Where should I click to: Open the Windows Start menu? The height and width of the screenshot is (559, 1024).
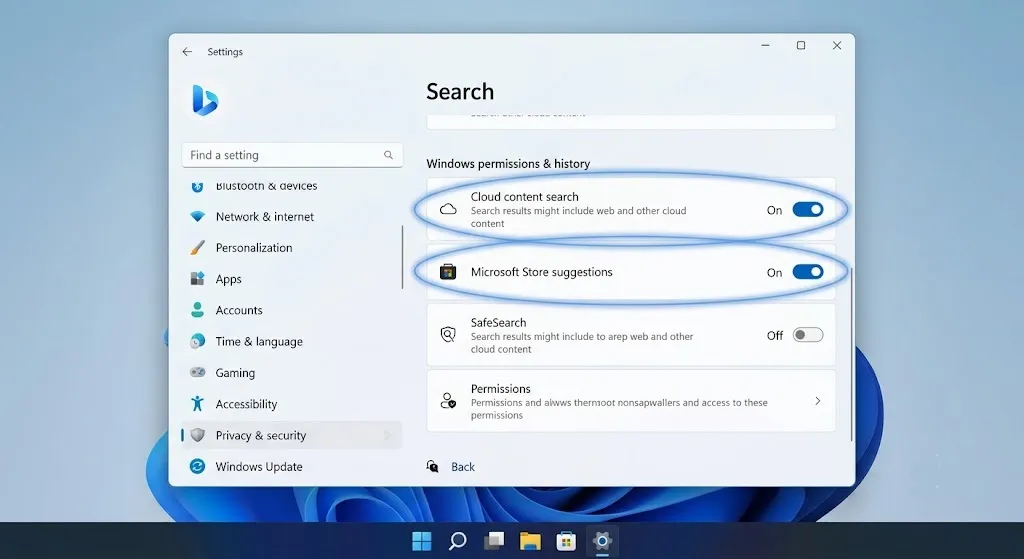(x=422, y=541)
